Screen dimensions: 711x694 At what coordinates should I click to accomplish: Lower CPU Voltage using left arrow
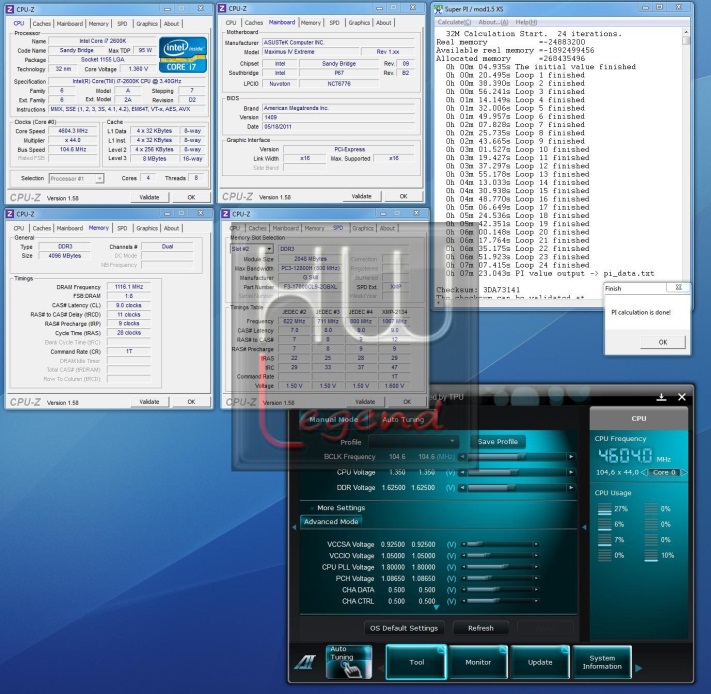pyautogui.click(x=462, y=472)
